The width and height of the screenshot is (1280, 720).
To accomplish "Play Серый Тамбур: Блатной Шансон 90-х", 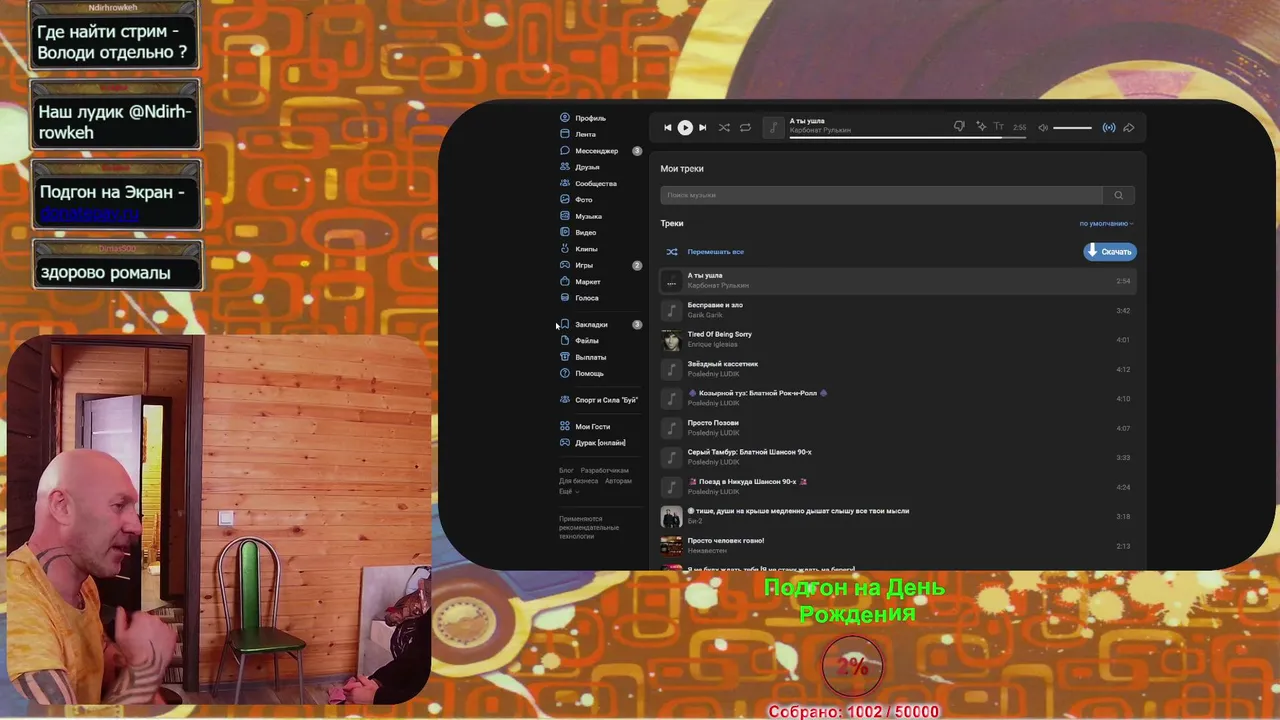I will coord(898,457).
